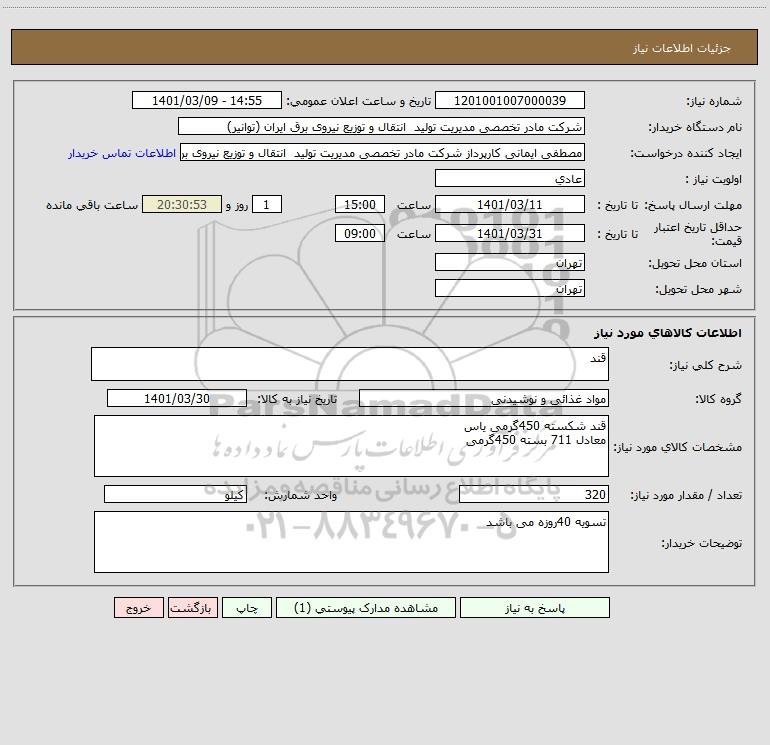Click the مهلت ارسال پاسخ label
Screen dimensions: 770x745
pyautogui.click(x=693, y=205)
